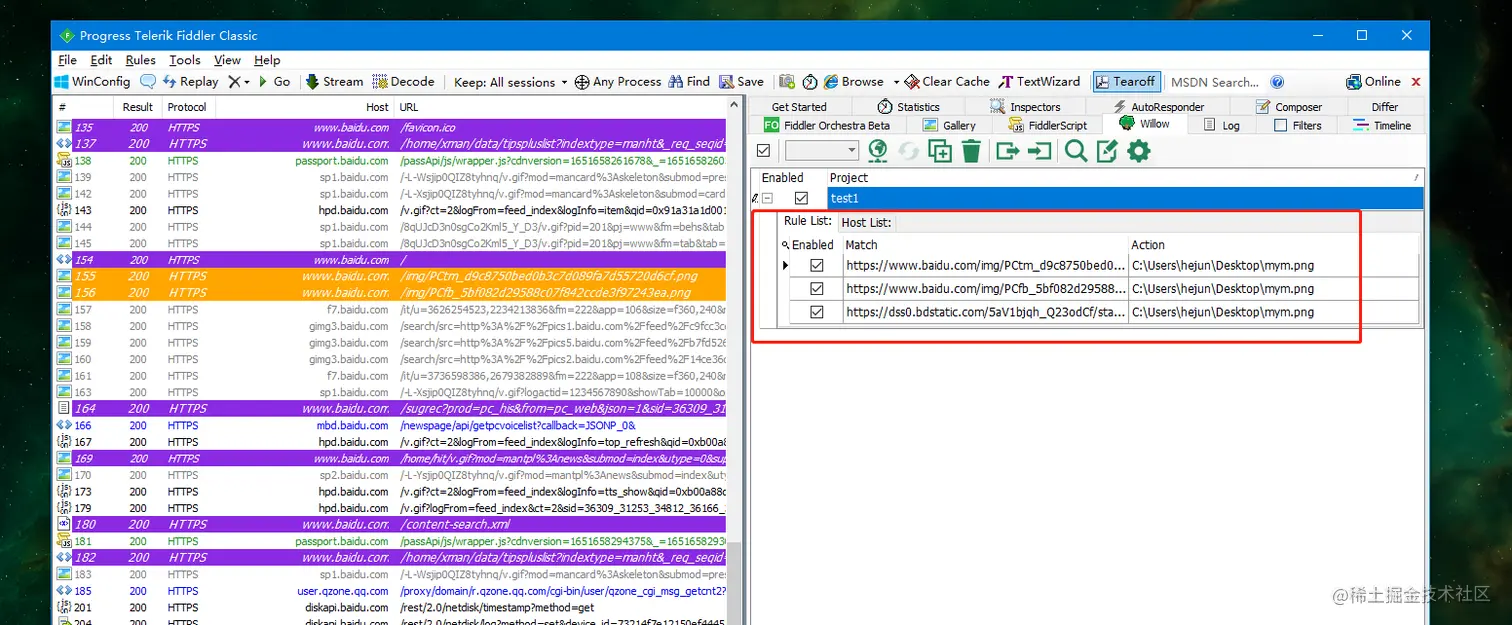1512x625 pixels.
Task: Toggle the Willow toolbar master checkbox
Action: pyautogui.click(x=764, y=151)
